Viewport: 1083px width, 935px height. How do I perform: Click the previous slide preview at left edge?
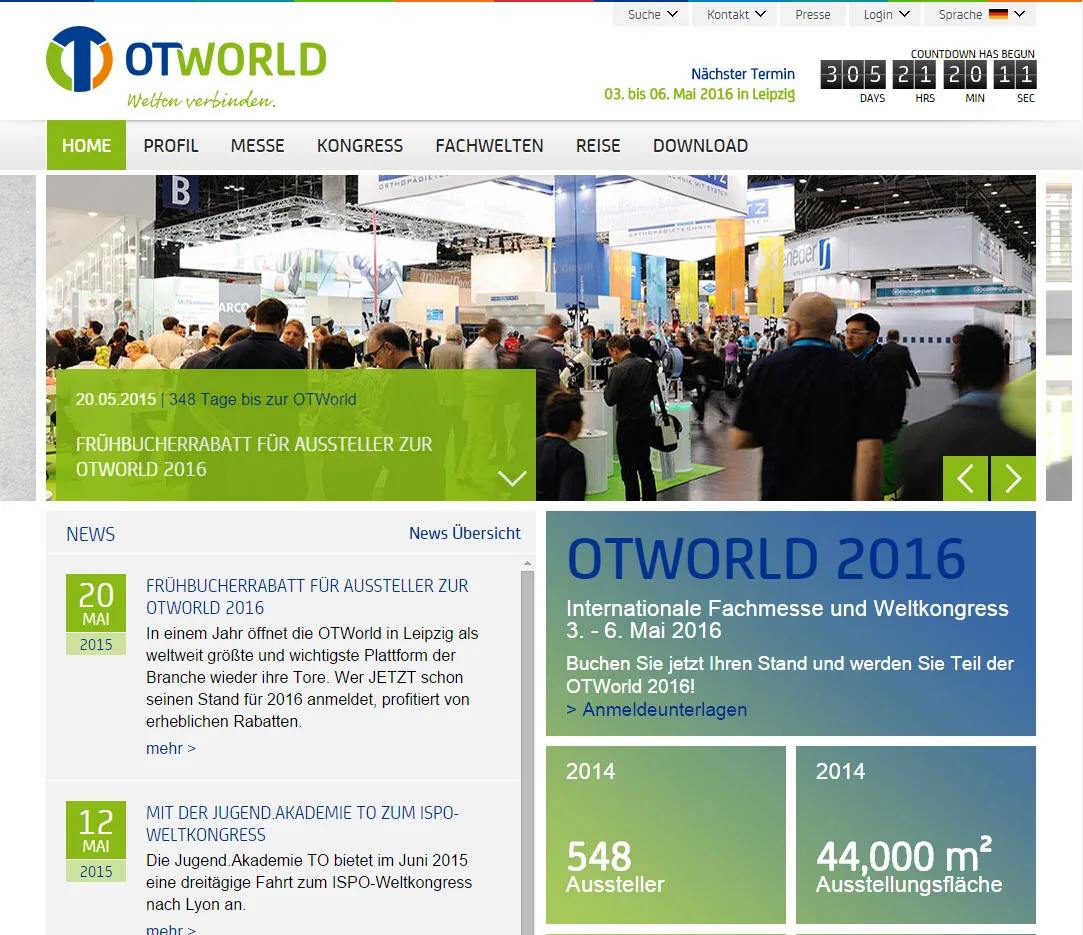[18, 338]
